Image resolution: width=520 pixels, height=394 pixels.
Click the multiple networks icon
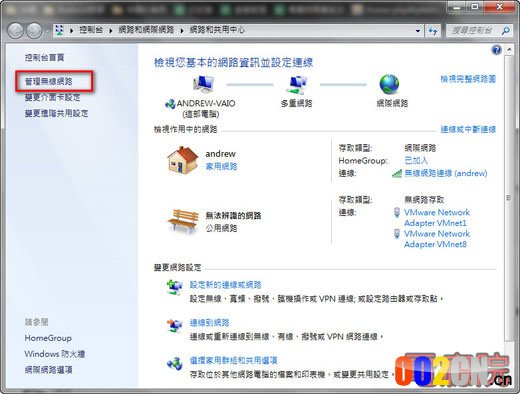tap(297, 85)
